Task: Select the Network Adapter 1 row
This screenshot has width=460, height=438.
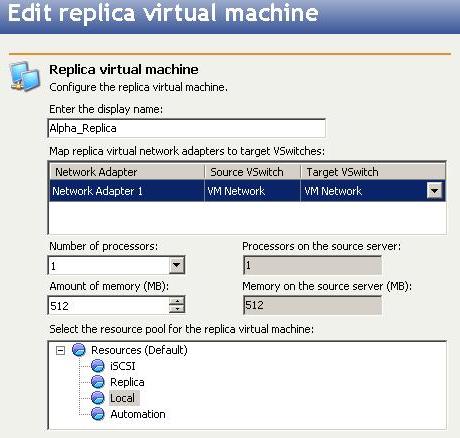Action: tap(247, 191)
